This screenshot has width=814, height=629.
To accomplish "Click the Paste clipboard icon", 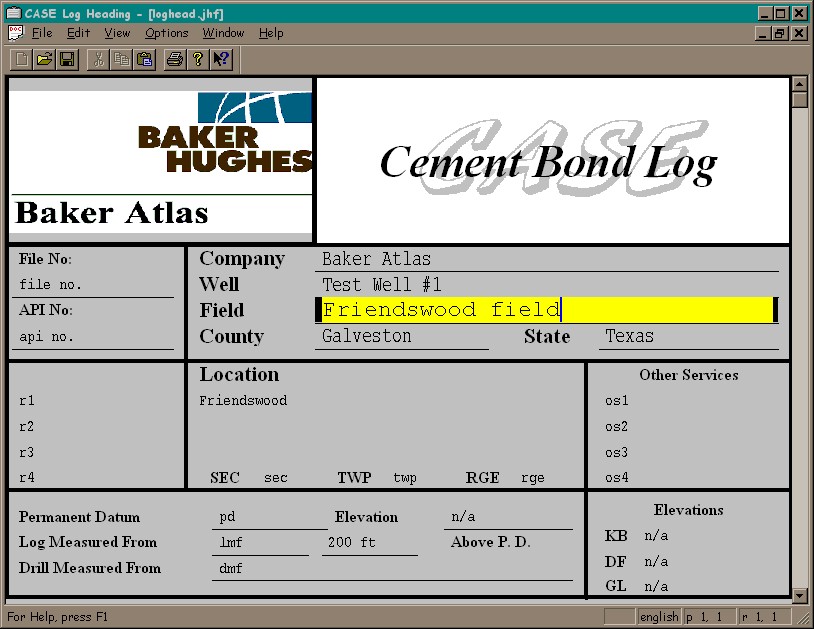I will click(x=144, y=59).
